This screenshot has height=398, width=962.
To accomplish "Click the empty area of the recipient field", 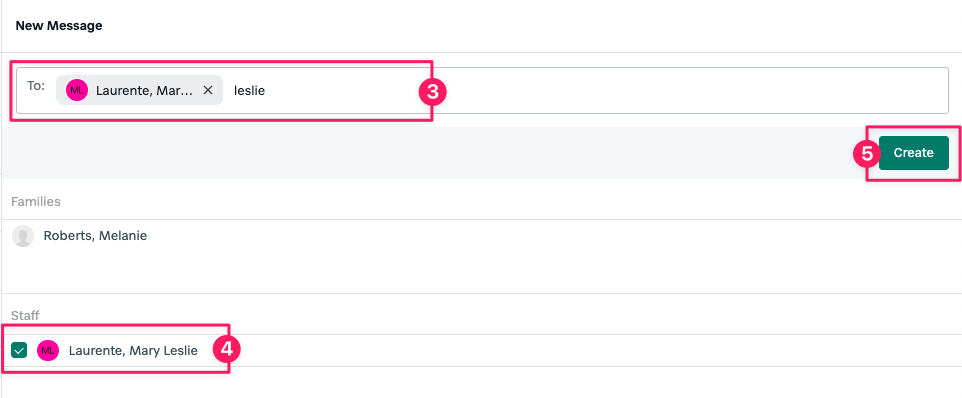I will coord(614,90).
